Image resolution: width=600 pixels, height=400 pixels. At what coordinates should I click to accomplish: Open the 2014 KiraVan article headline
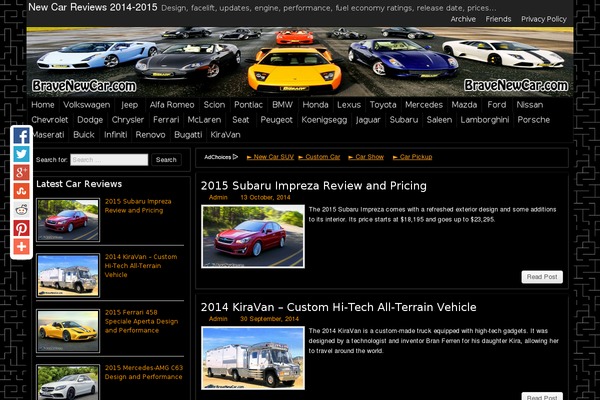pyautogui.click(x=339, y=307)
